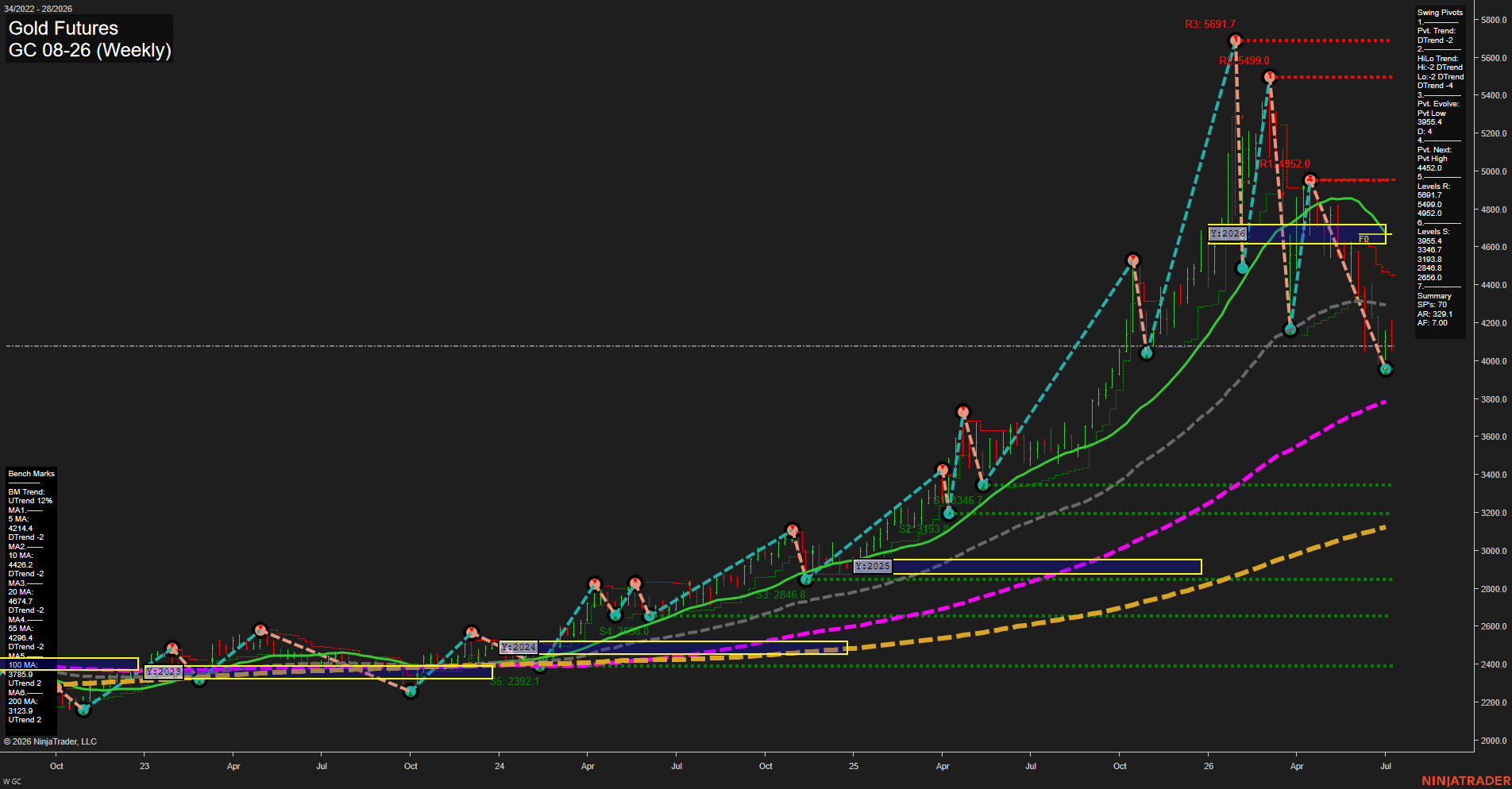
Task: Click the 'F0' label inside the 2026 box
Action: pos(1363,239)
